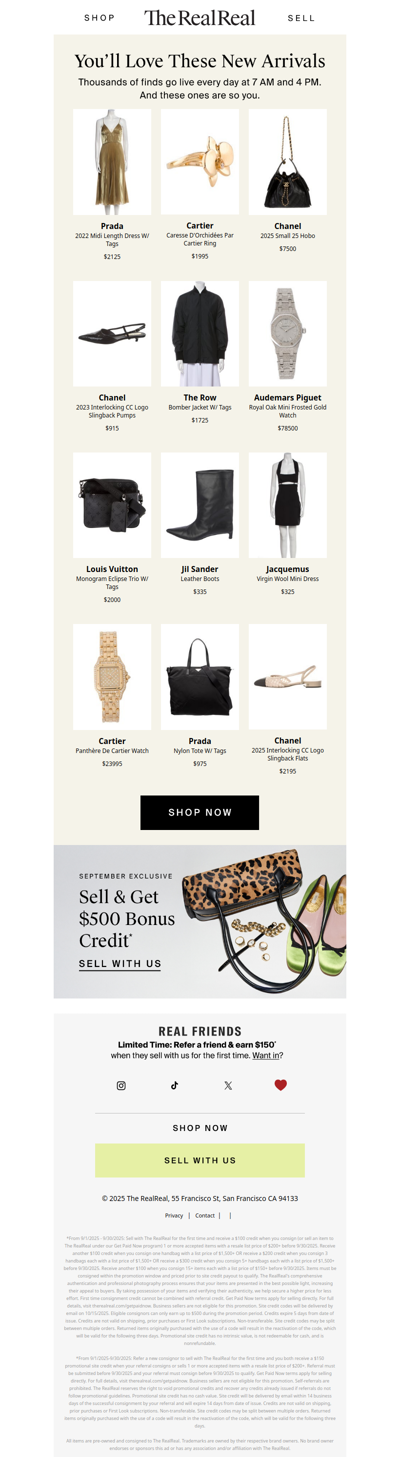View the Cartier orchid ring image

point(200,162)
